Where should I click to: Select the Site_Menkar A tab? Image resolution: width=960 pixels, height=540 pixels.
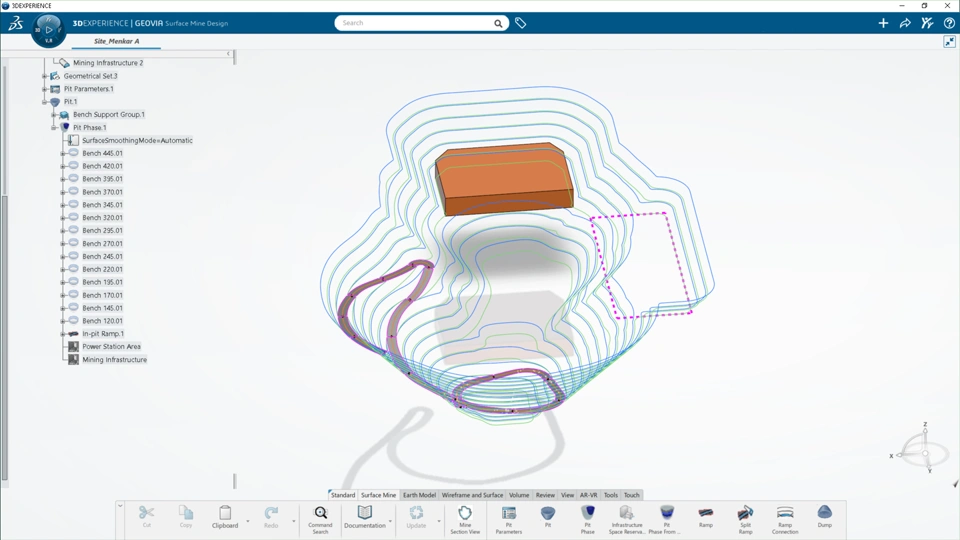click(116, 42)
